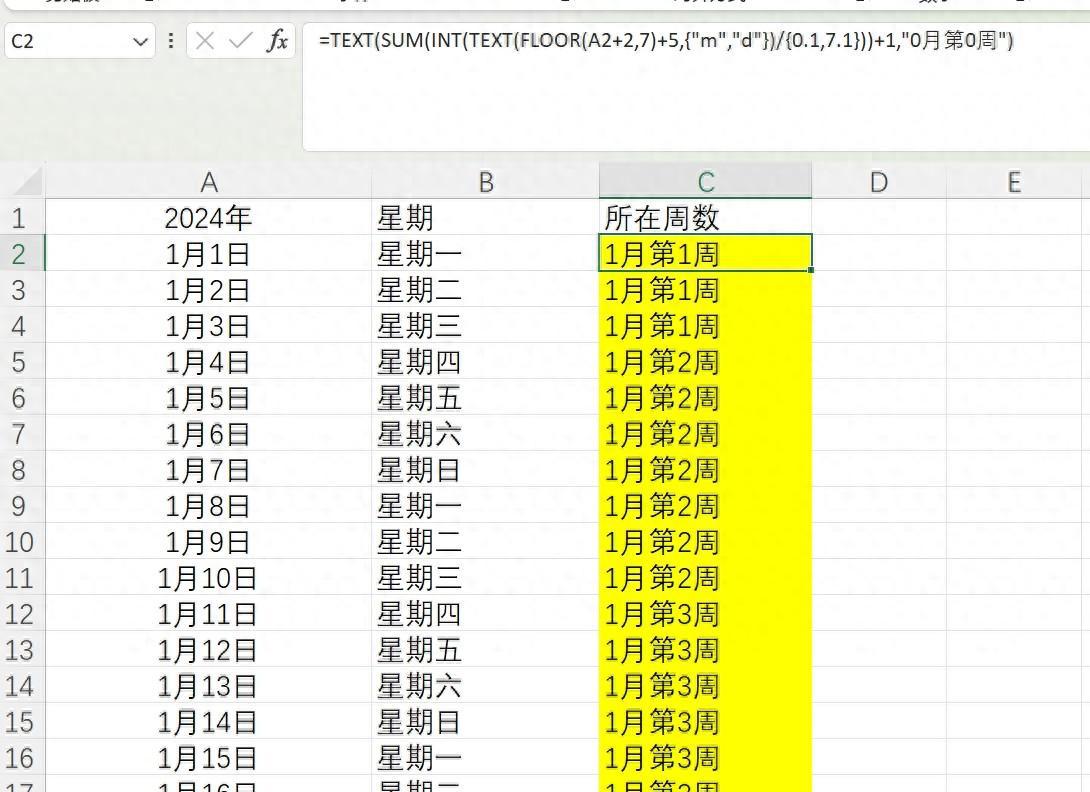The height and width of the screenshot is (792, 1090).
Task: Select row 5 header
Action: click(22, 362)
